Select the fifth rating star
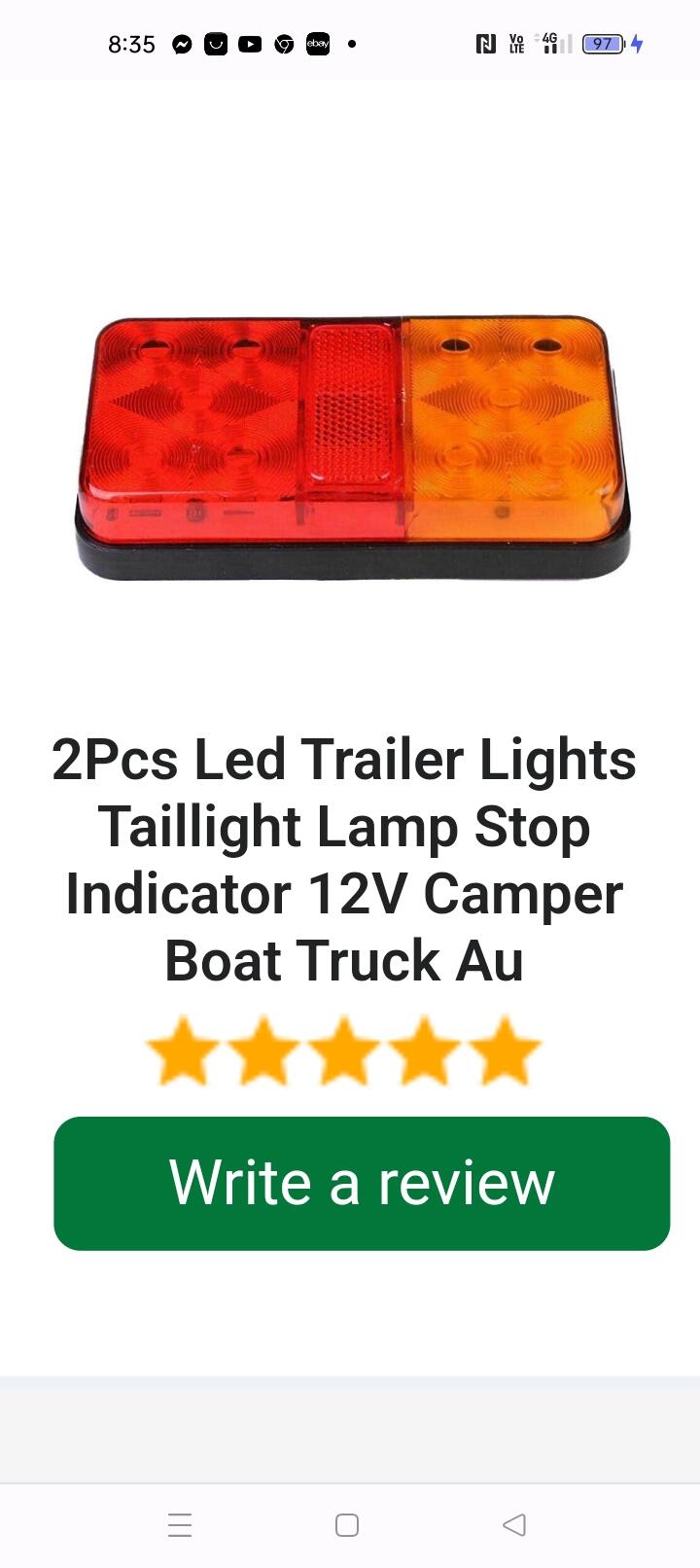The image size is (700, 1568). [506, 1051]
